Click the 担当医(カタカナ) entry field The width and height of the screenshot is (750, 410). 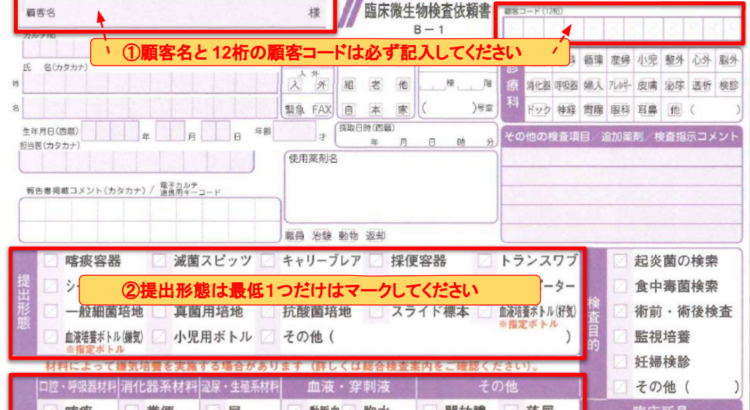click(x=136, y=161)
